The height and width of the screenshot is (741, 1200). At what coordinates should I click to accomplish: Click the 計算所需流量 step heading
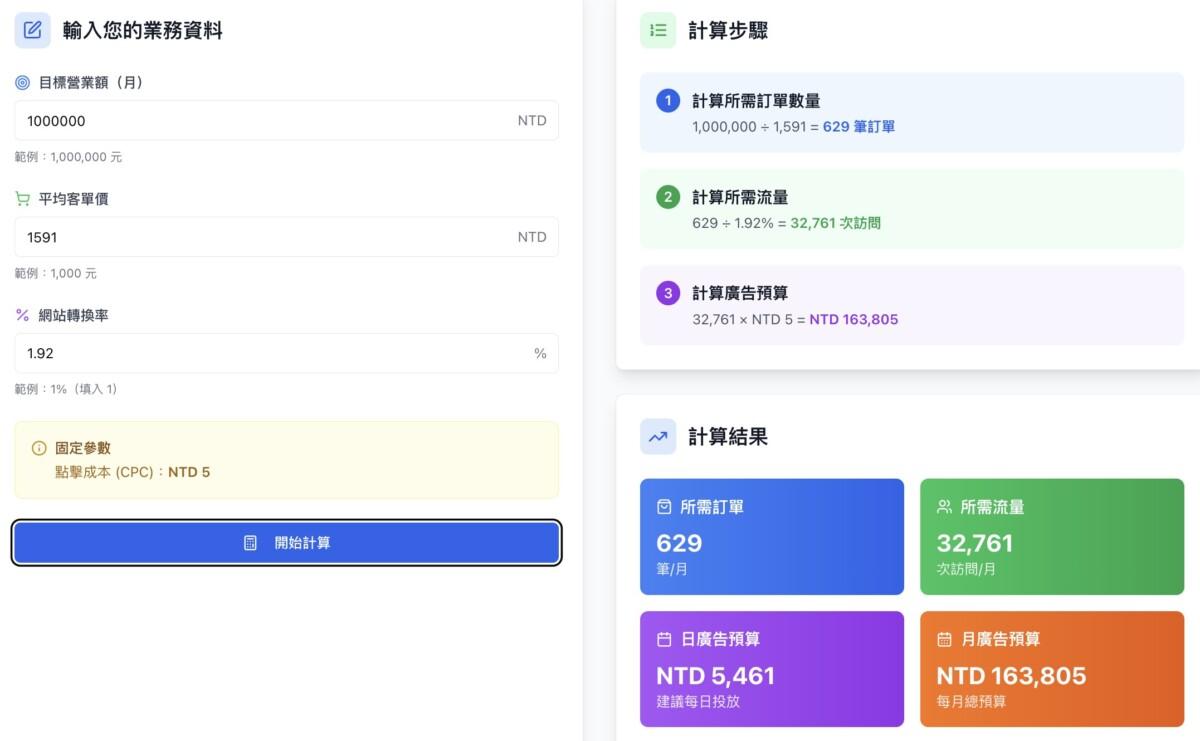[x=740, y=197]
